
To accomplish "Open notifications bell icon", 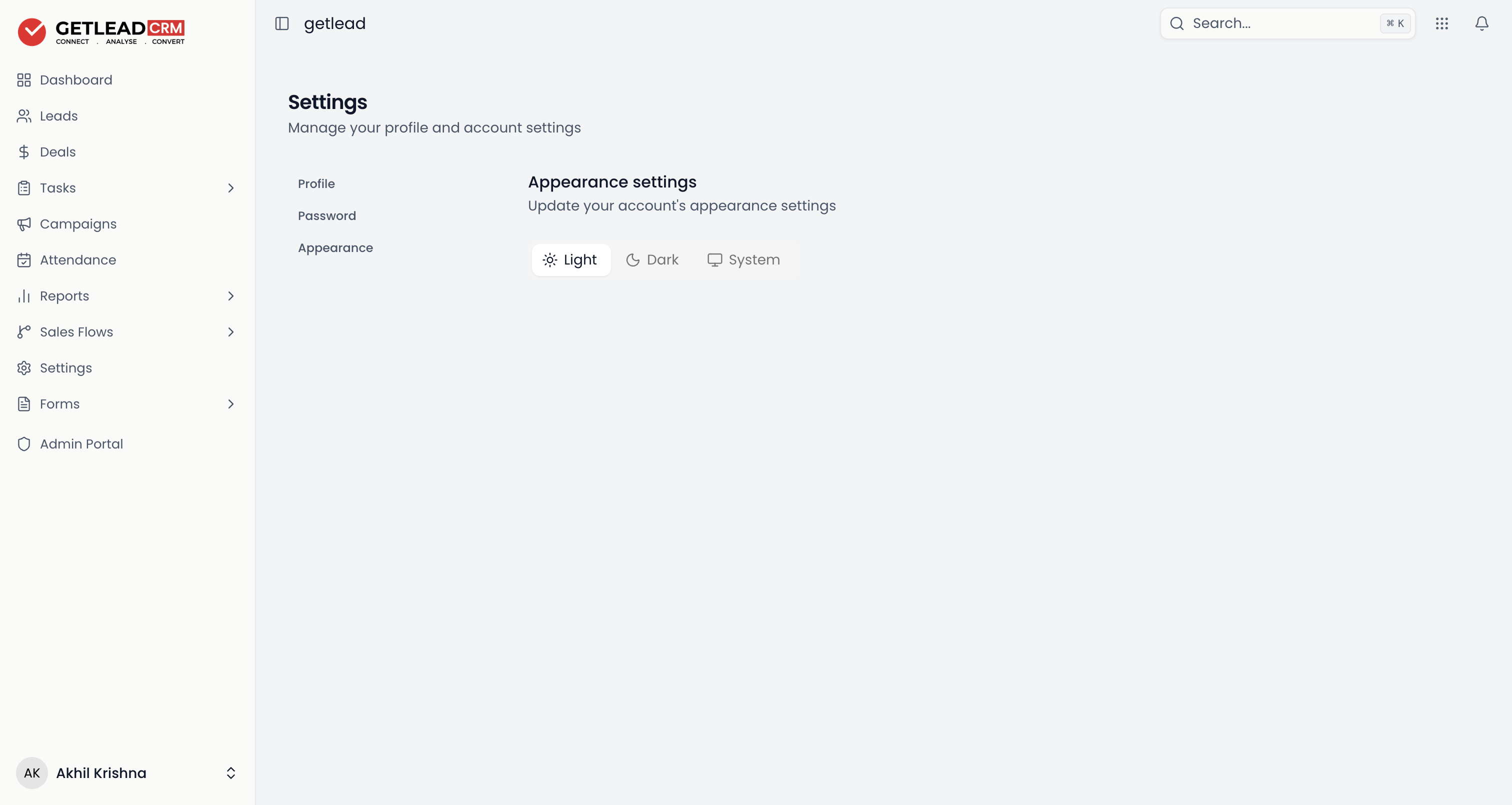I will (x=1481, y=23).
